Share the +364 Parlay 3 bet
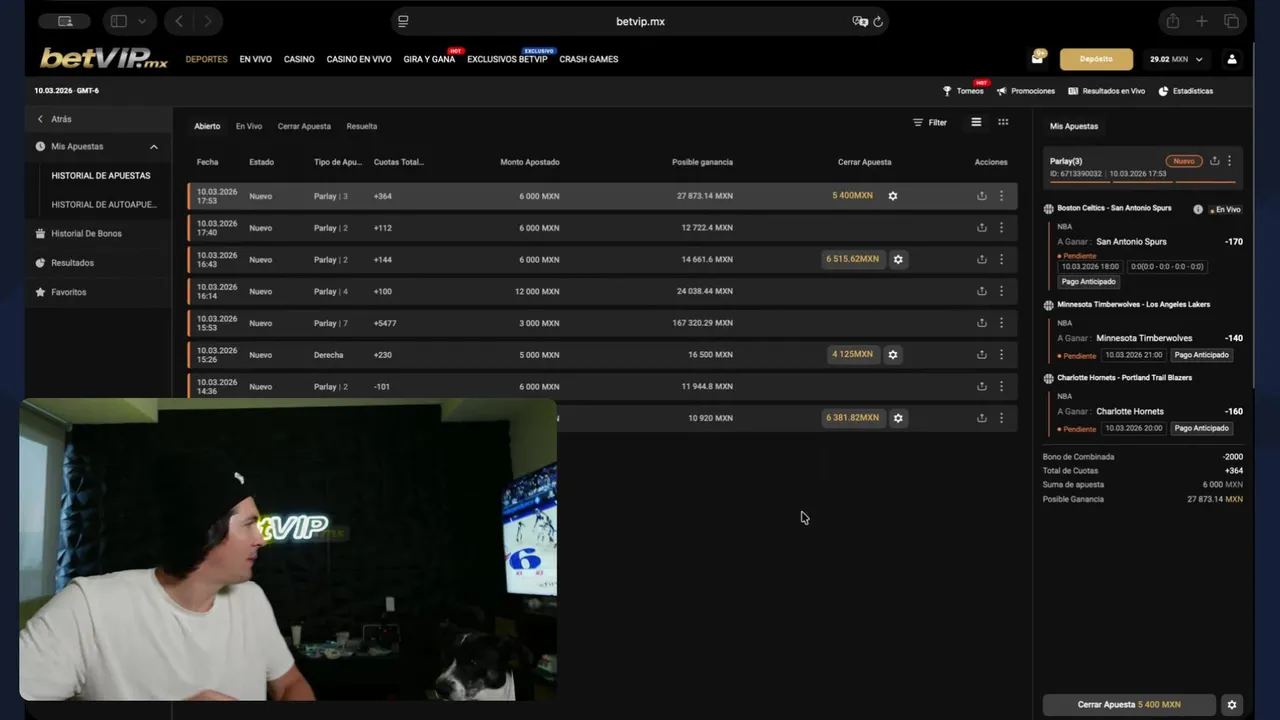 tap(982, 196)
